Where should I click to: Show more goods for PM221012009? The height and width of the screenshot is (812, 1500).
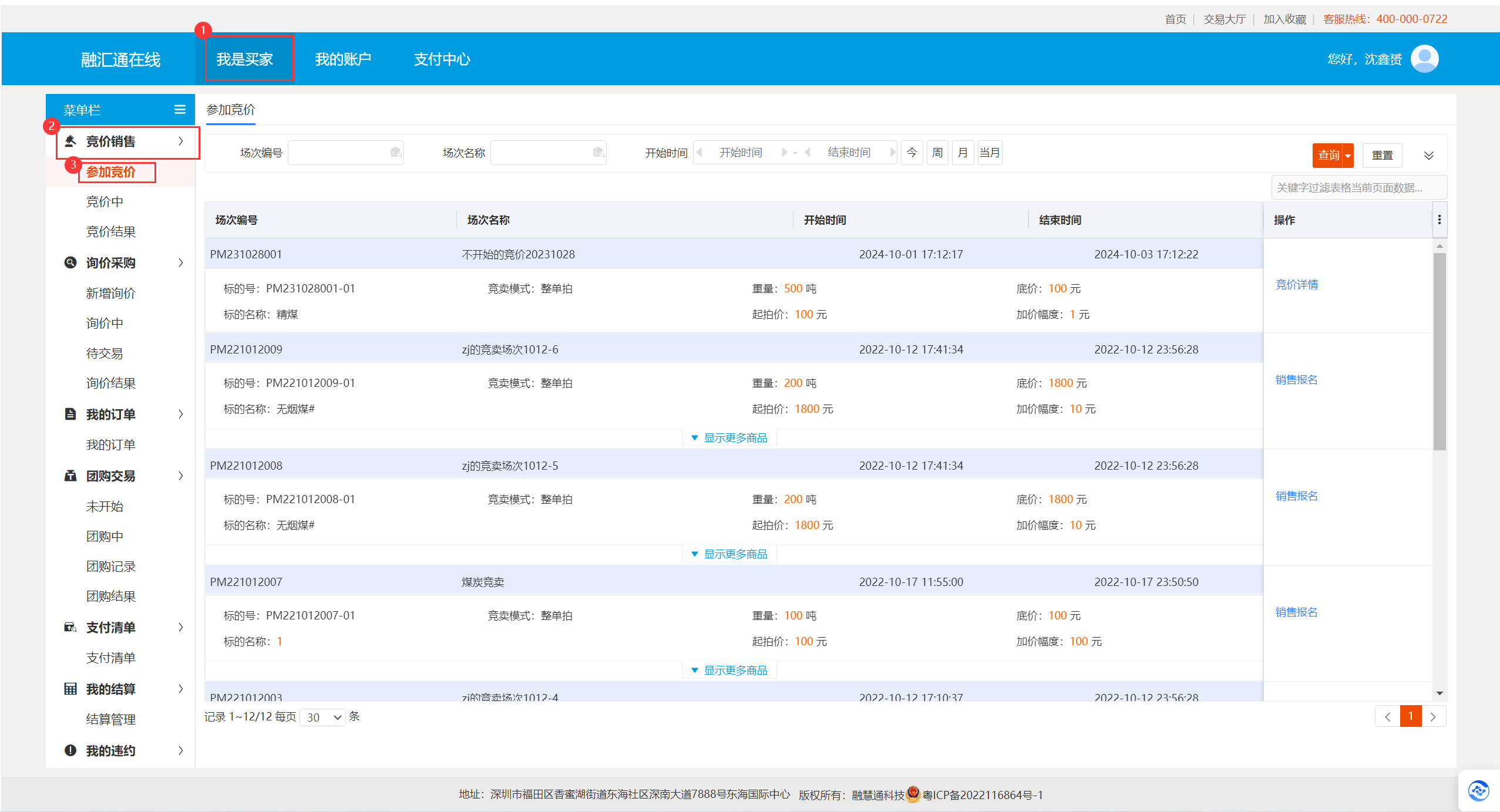(729, 438)
